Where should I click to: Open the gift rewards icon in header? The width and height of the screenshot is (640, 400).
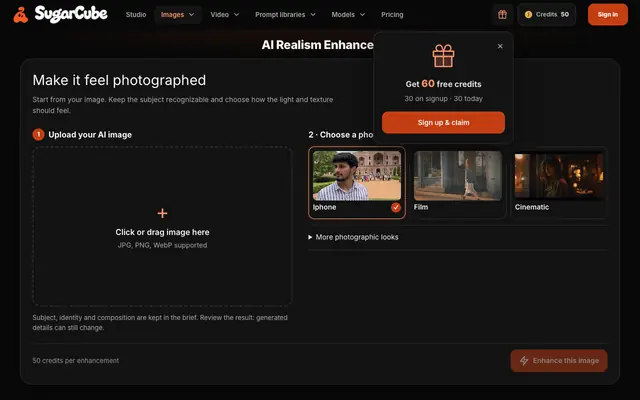point(502,15)
